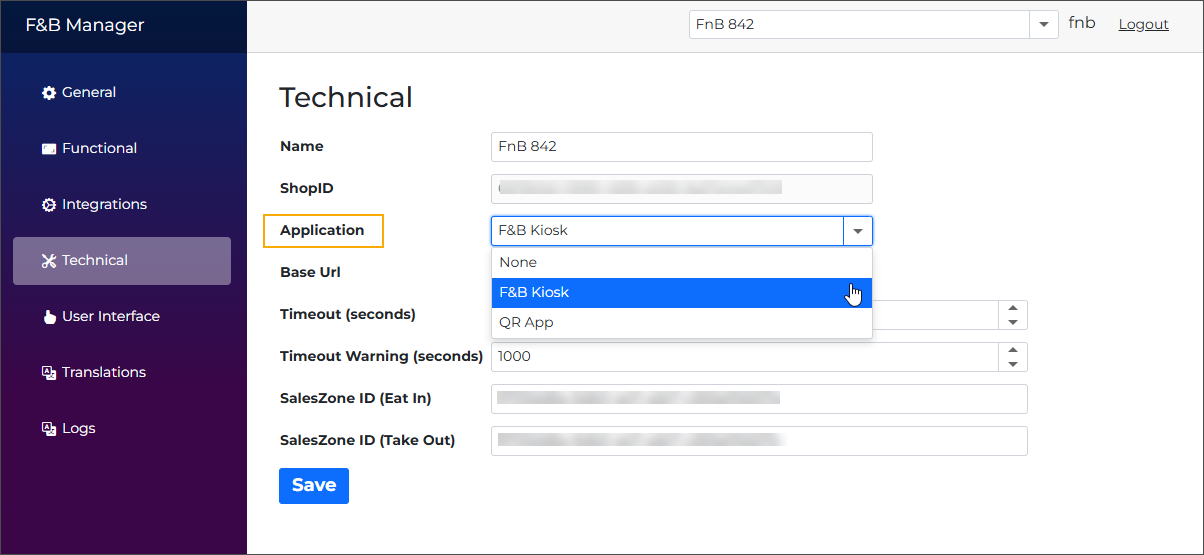
Task: Click the User Interface hand icon
Action: 49,317
